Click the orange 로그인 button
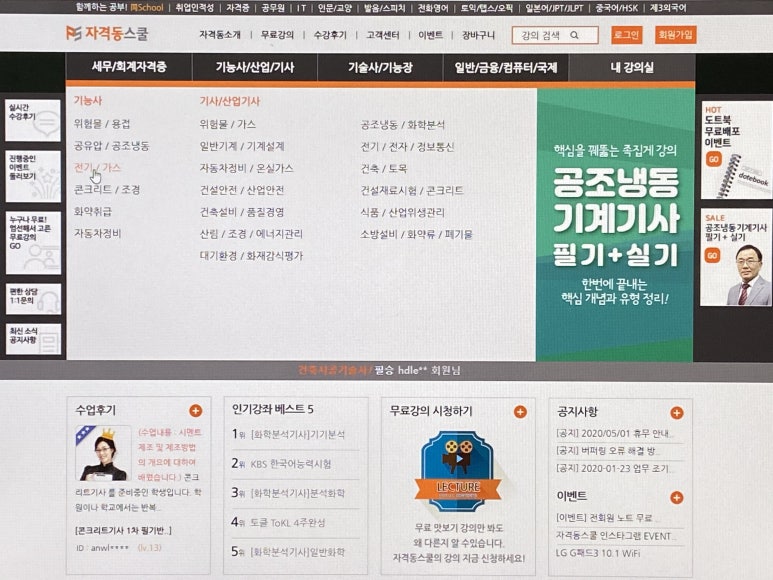The image size is (773, 580). 627,35
